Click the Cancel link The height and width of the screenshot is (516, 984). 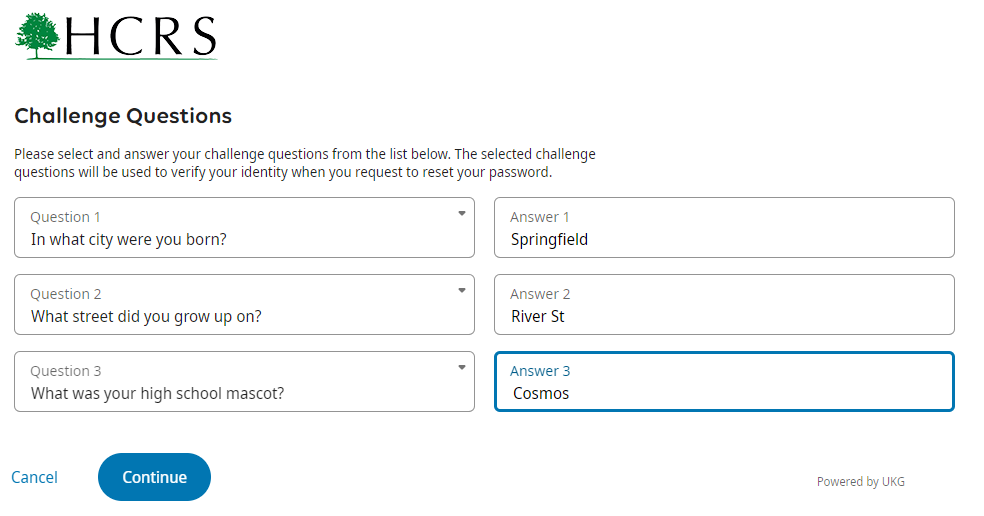click(34, 477)
